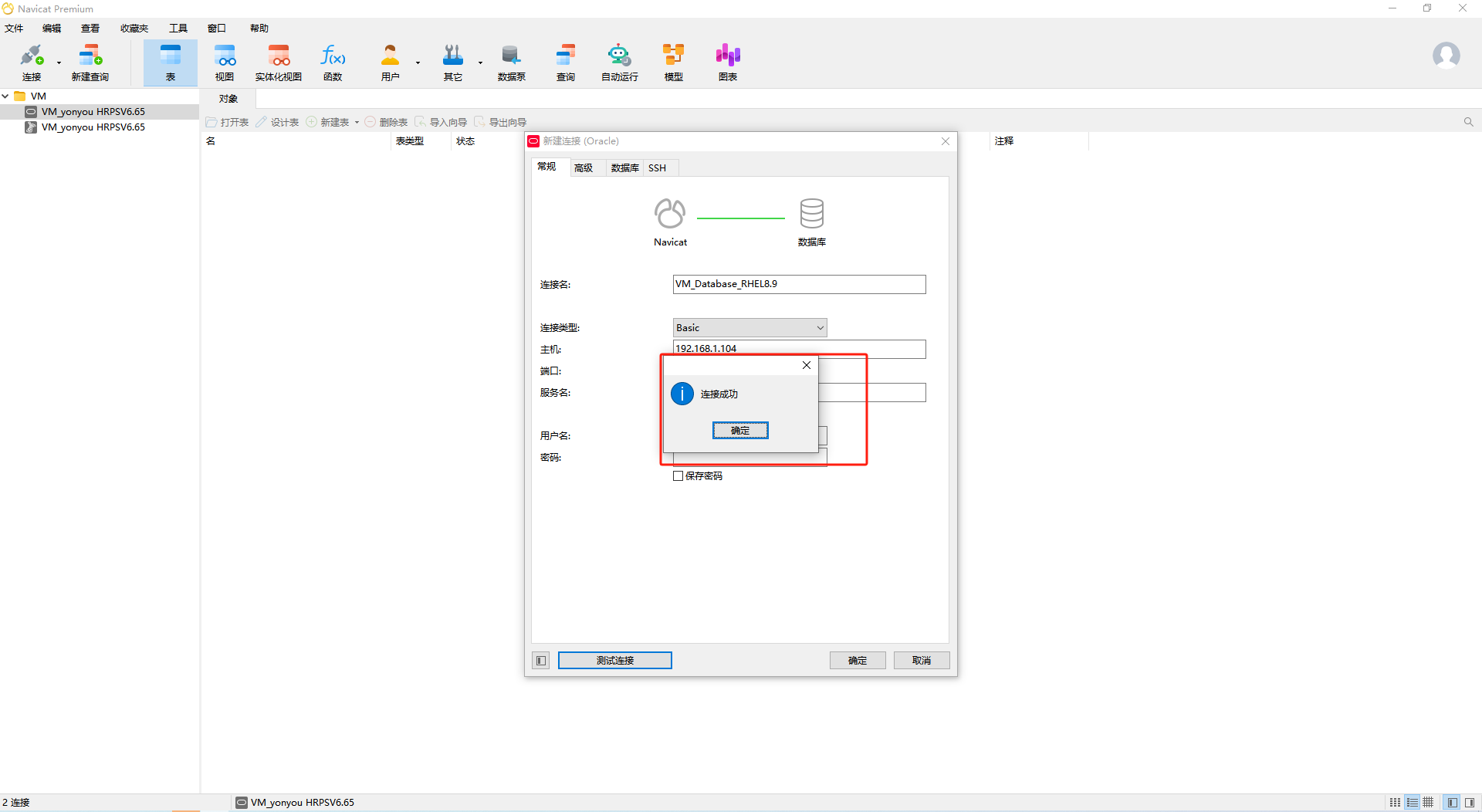The width and height of the screenshot is (1482, 812).
Task: Open the 连接类型 Basic dropdown
Action: [x=750, y=328]
